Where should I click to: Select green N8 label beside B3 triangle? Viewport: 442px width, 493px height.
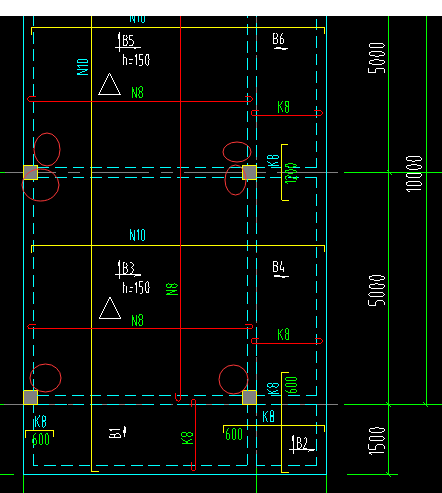pos(137,321)
